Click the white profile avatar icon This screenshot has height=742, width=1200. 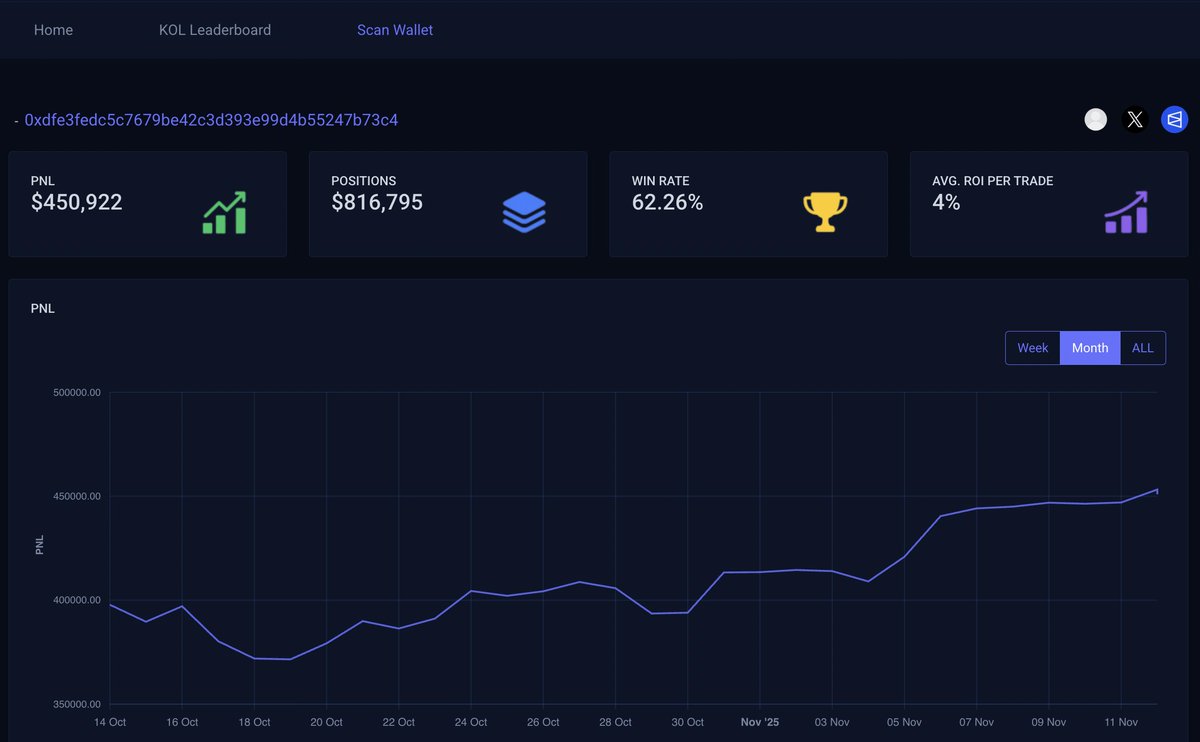(x=1095, y=119)
